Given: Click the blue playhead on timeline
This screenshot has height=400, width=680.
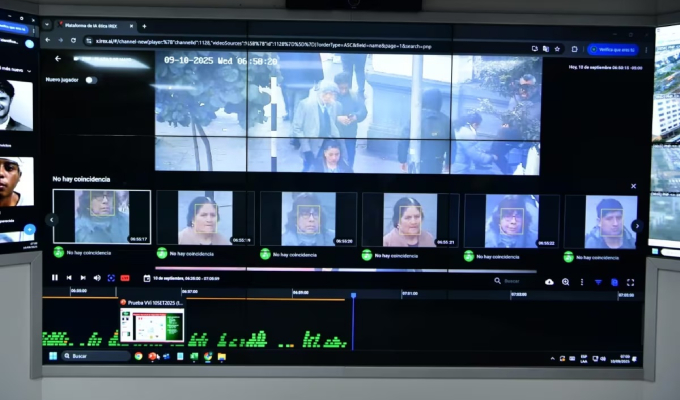Looking at the screenshot, I should [353, 295].
